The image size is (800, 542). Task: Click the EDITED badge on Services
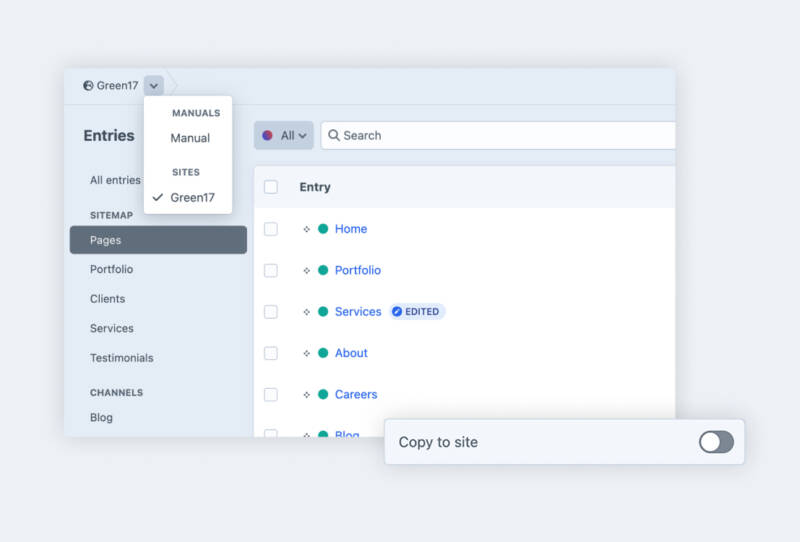tap(416, 312)
